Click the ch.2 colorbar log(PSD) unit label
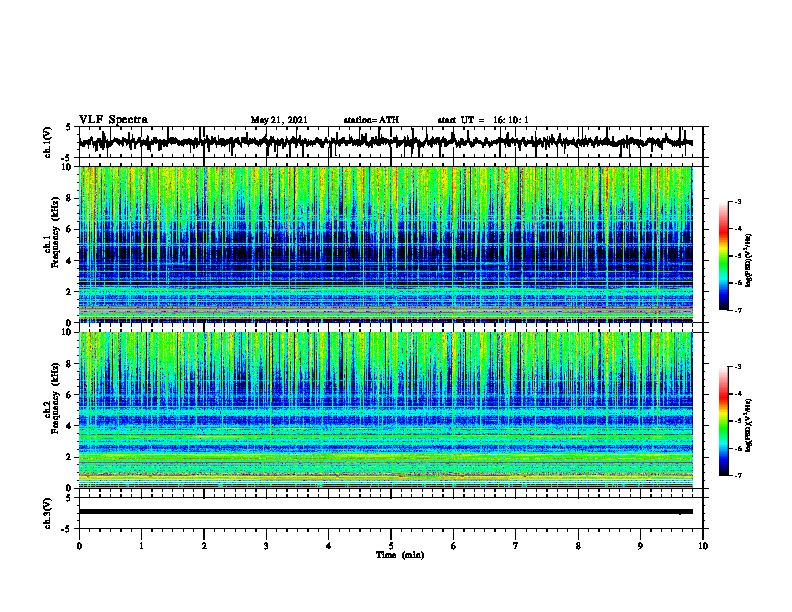792x612 pixels. [x=749, y=425]
